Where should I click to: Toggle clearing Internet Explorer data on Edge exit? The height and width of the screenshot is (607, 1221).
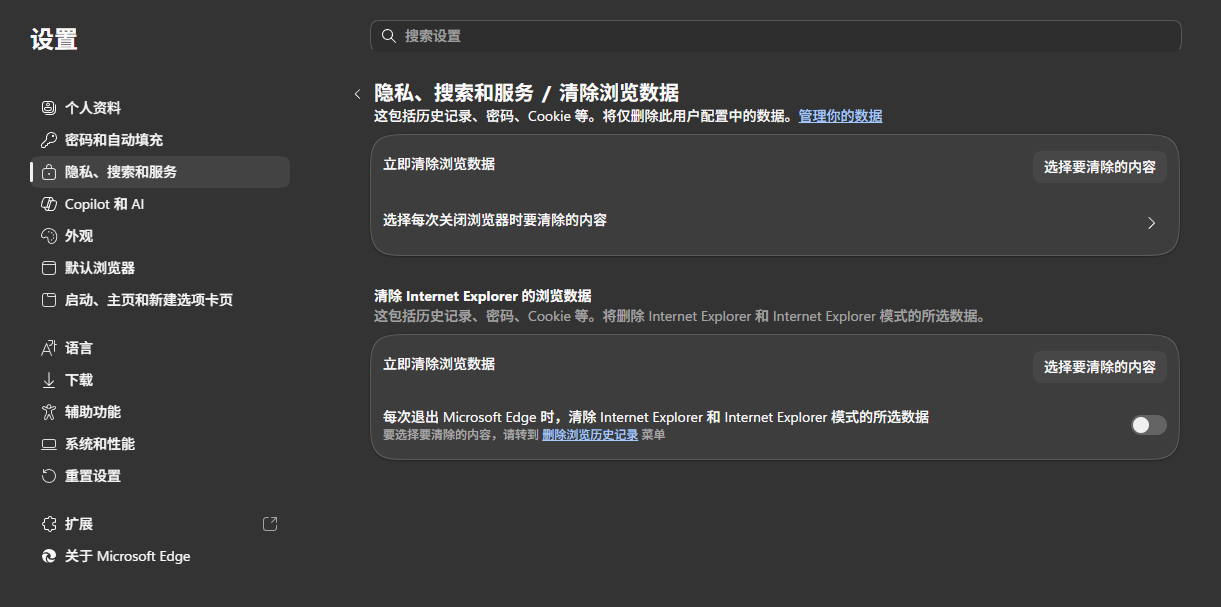(x=1149, y=425)
